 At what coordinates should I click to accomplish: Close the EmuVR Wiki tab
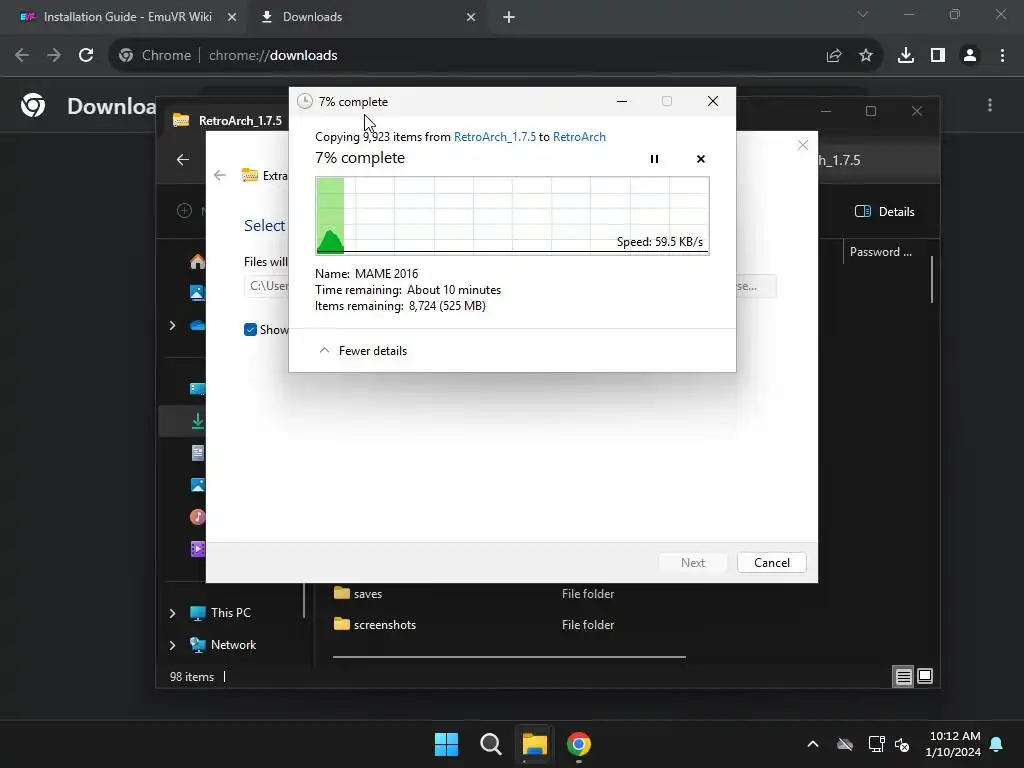[232, 17]
